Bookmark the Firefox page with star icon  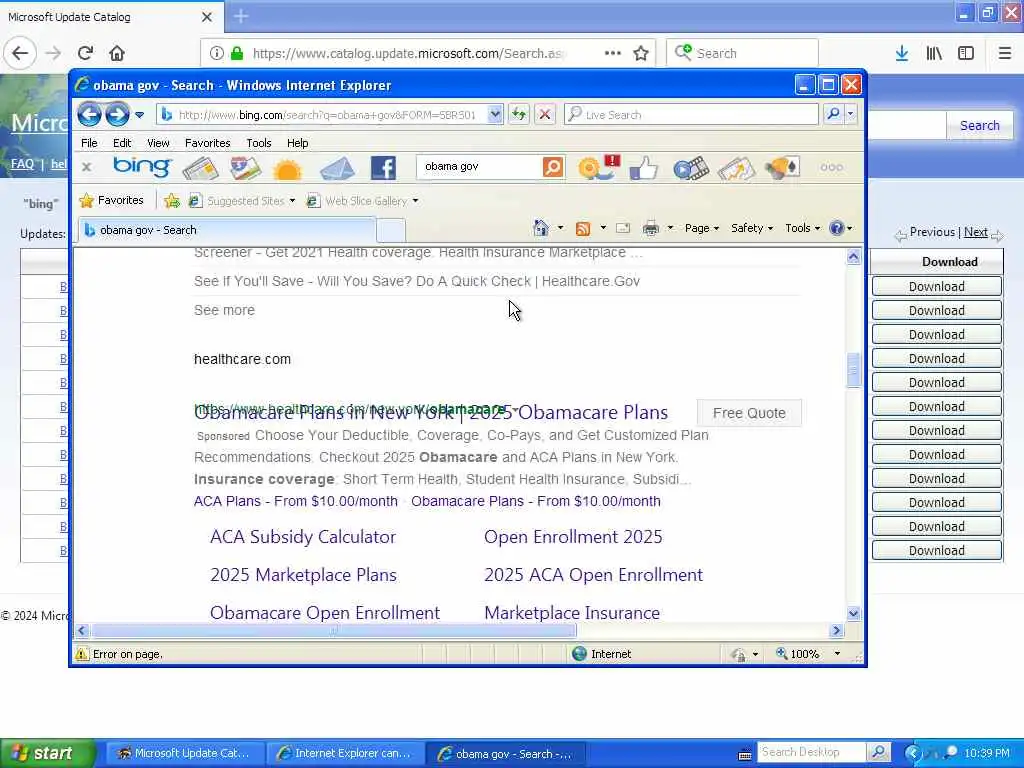coord(641,53)
